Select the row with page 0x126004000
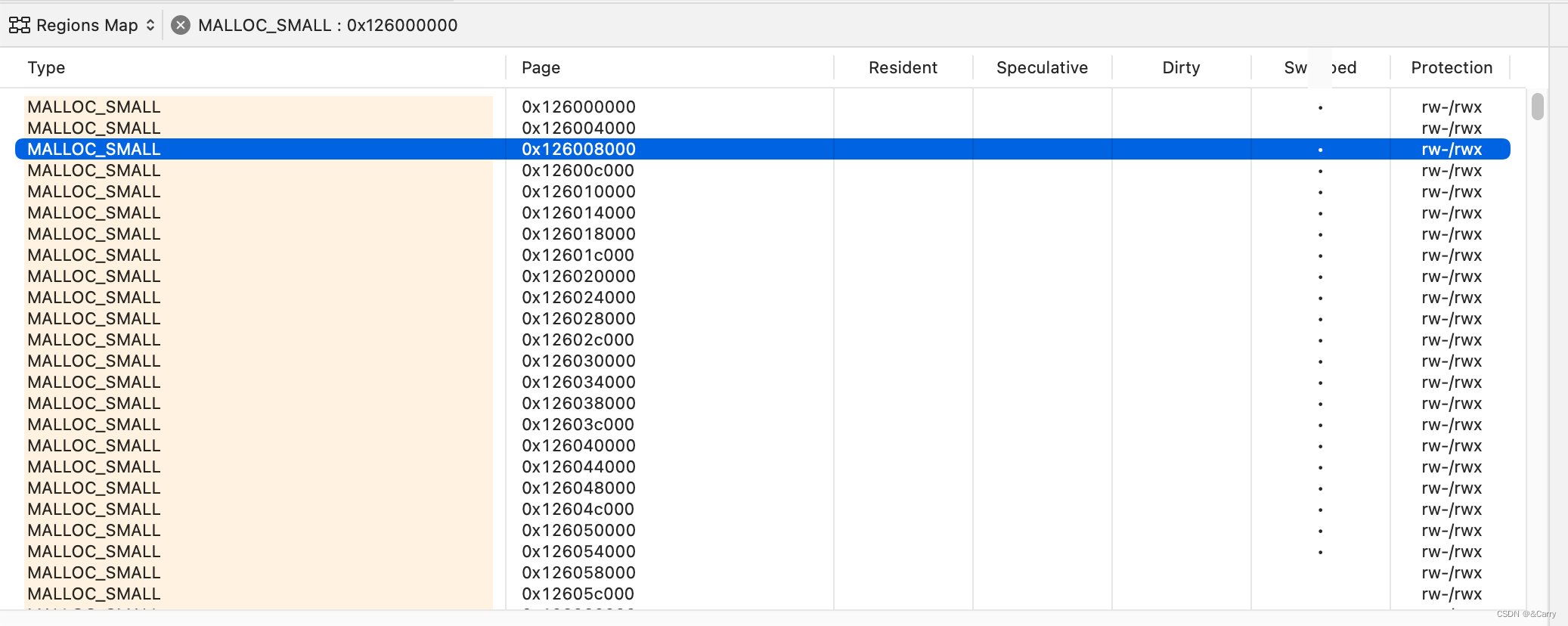The width and height of the screenshot is (1568, 626). (x=763, y=128)
